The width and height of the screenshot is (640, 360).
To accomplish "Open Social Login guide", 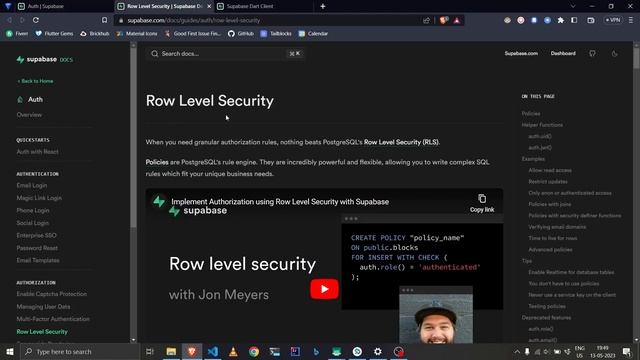I will coord(33,223).
